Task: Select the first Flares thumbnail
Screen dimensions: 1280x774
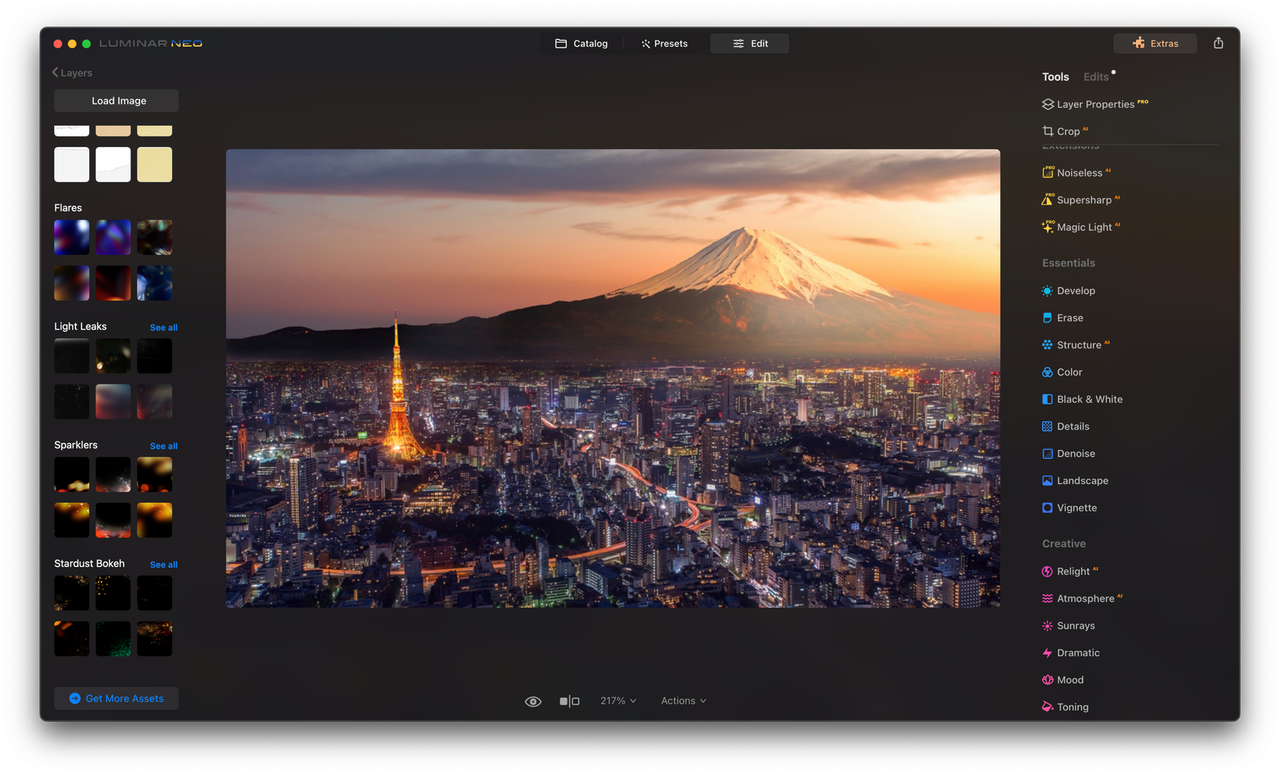Action: [x=71, y=237]
